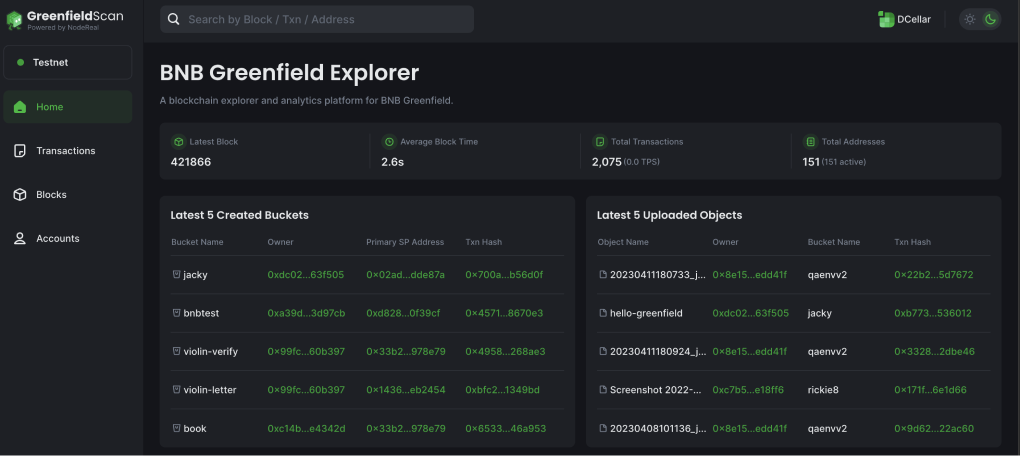Screen dimensions: 1020x456
Task: Click the Accounts person icon
Action: click(x=20, y=239)
